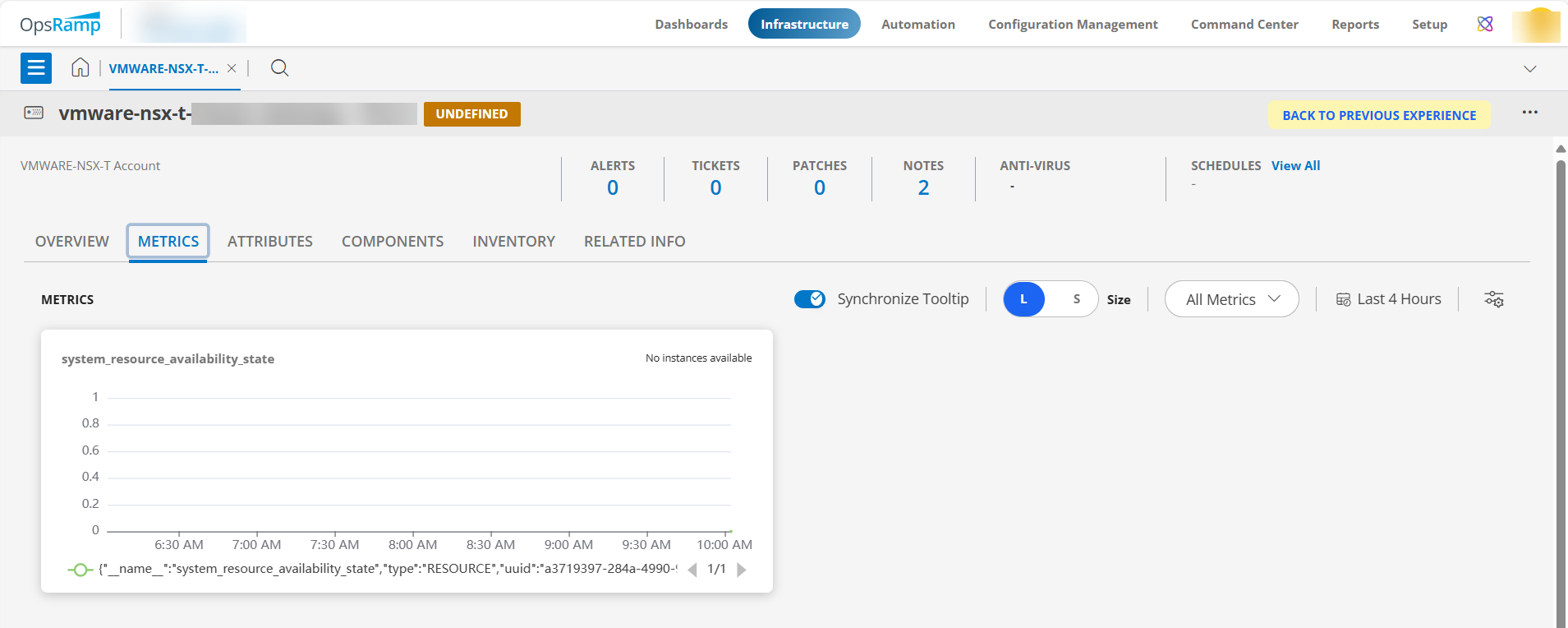Click the resource type icon beside vmware-nsx-t
This screenshot has width=1568, height=628.
tap(34, 113)
